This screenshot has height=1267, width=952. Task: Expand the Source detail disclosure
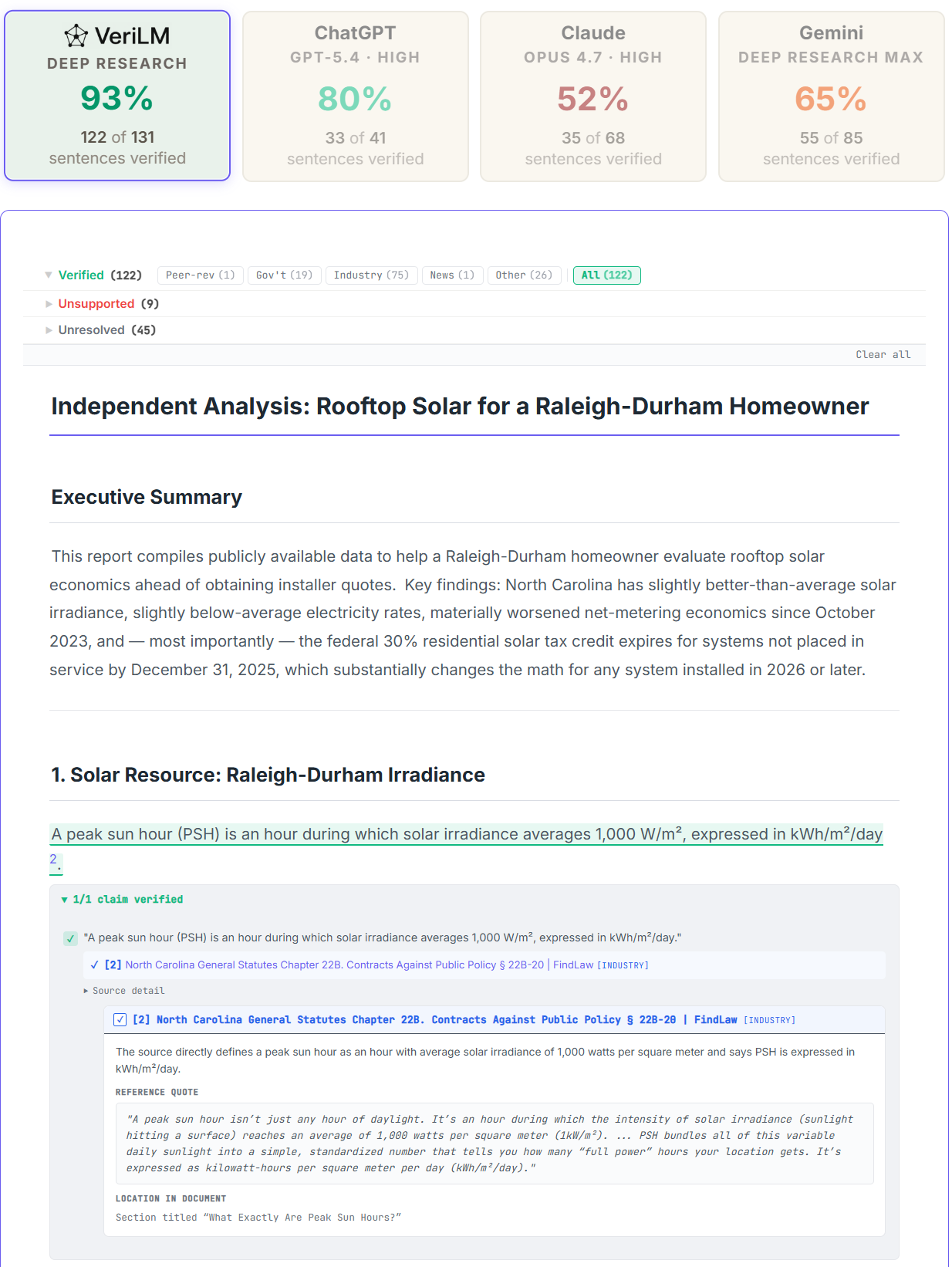point(124,991)
